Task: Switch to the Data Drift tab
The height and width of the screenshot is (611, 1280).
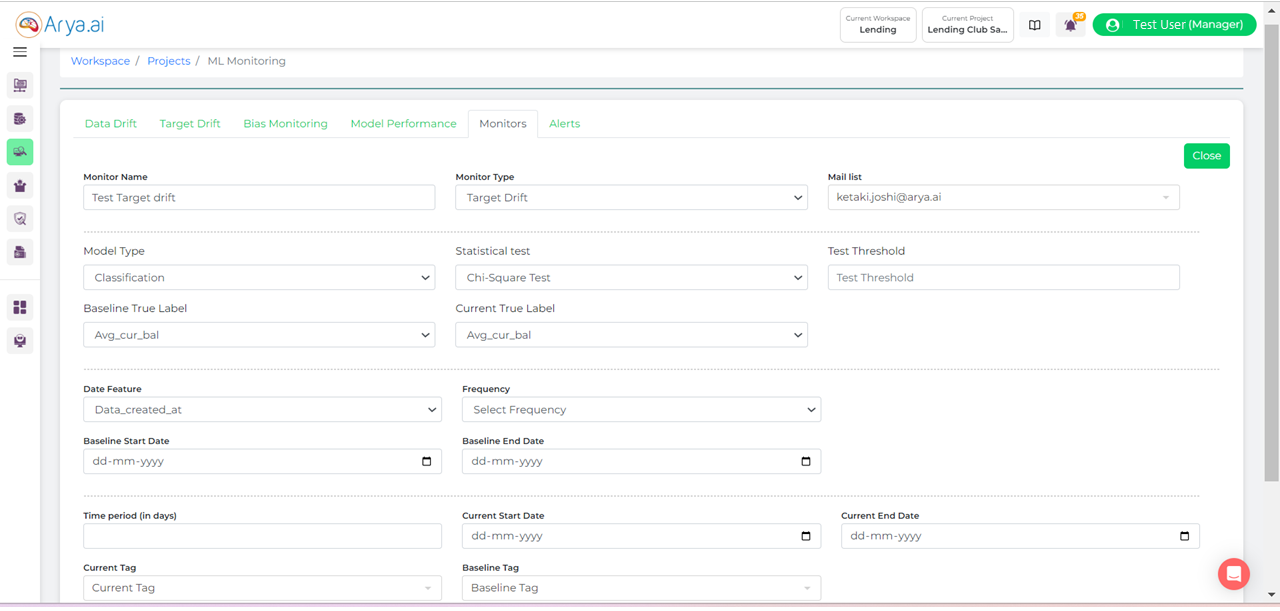Action: point(111,124)
